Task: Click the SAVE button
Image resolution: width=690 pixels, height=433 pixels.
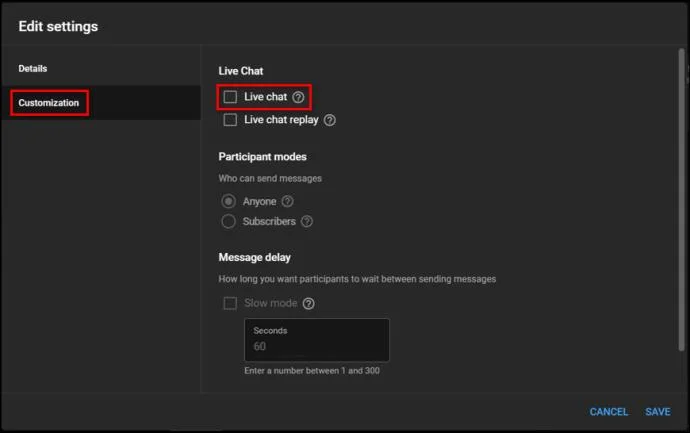Action: pos(658,412)
